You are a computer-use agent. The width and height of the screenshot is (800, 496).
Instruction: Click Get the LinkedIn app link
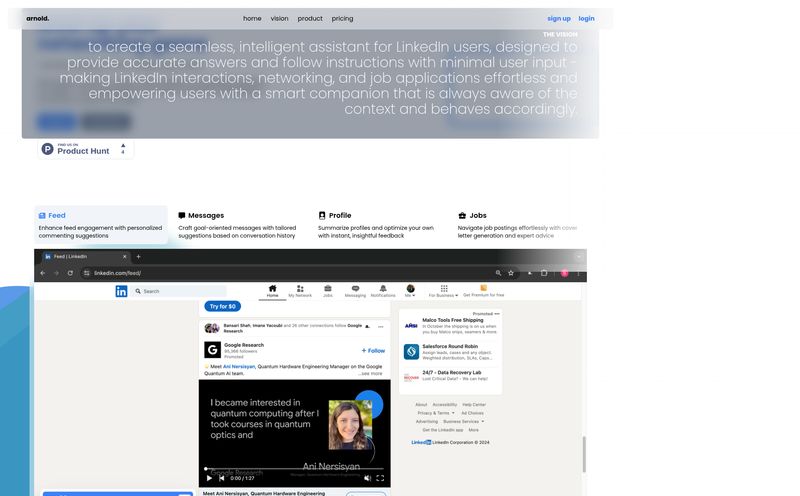443,430
